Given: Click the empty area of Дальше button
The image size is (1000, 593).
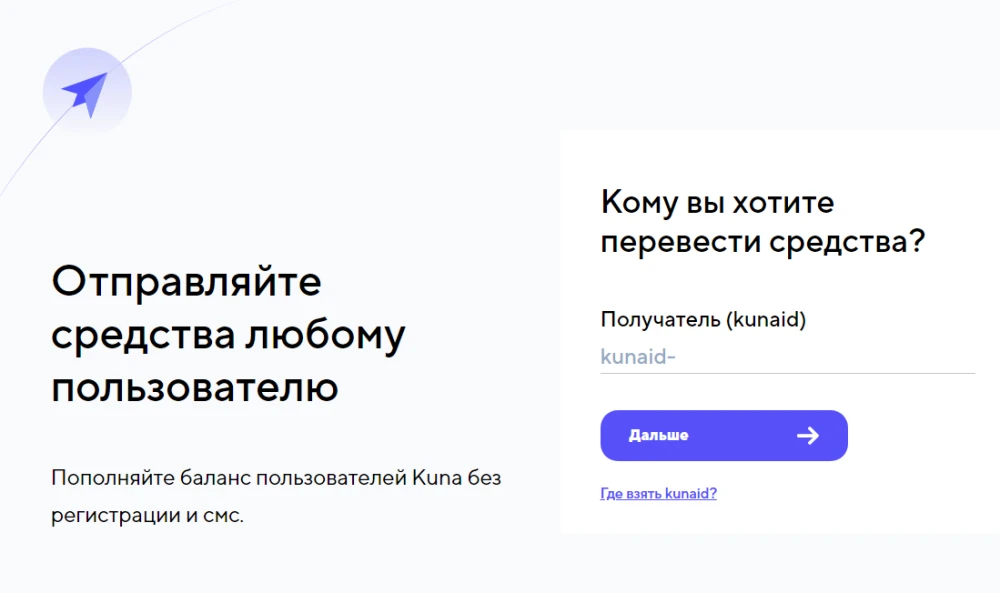Looking at the screenshot, I should [x=743, y=436].
